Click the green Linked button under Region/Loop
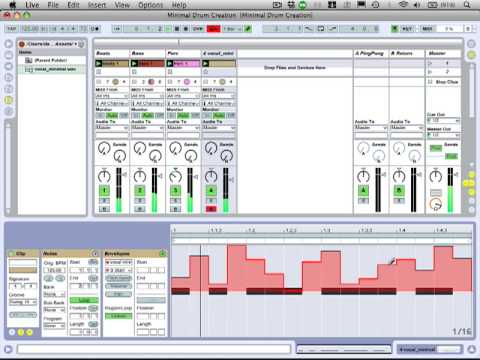Screen dimensions: 480x360 119,316
